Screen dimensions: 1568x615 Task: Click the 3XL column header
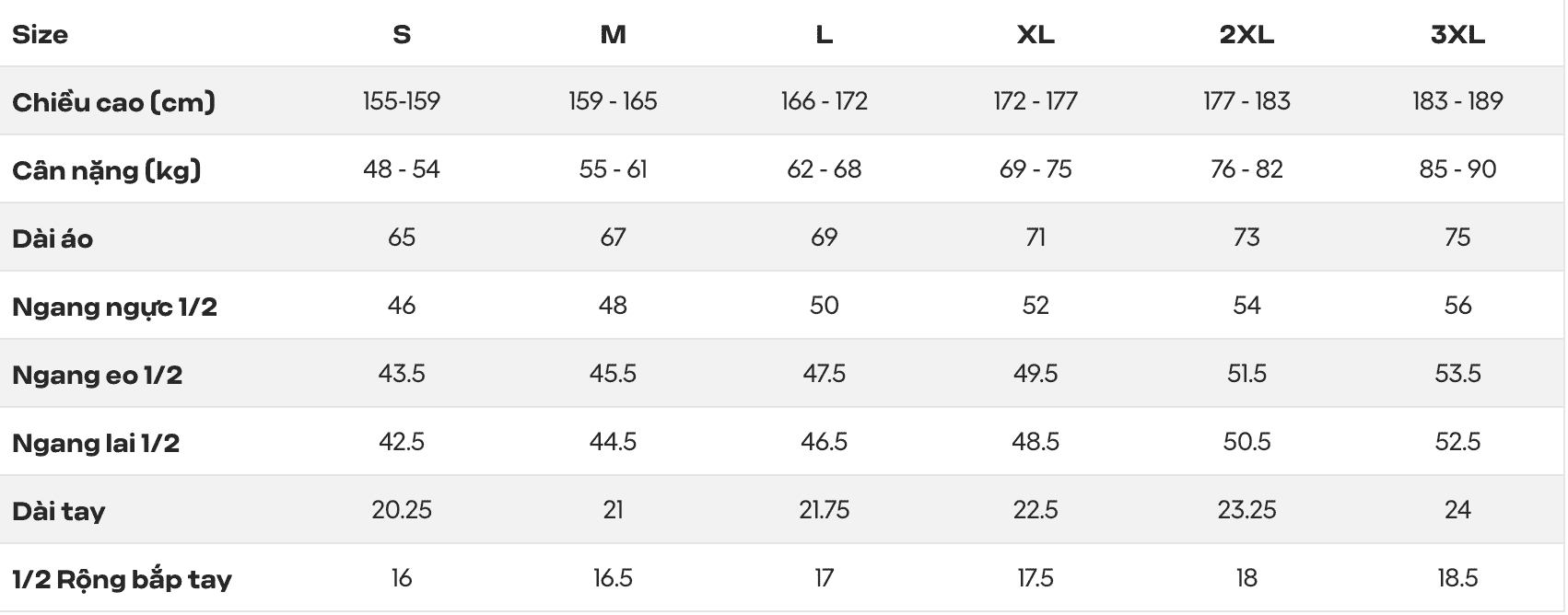coord(1457,35)
